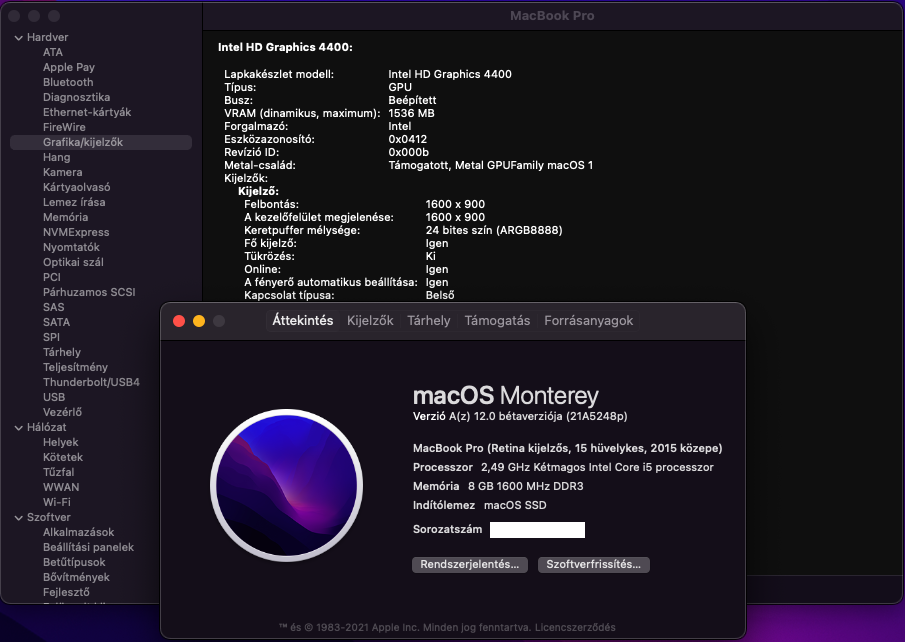Select Diagnosztika in the sidebar
The width and height of the screenshot is (905, 642).
coord(76,97)
